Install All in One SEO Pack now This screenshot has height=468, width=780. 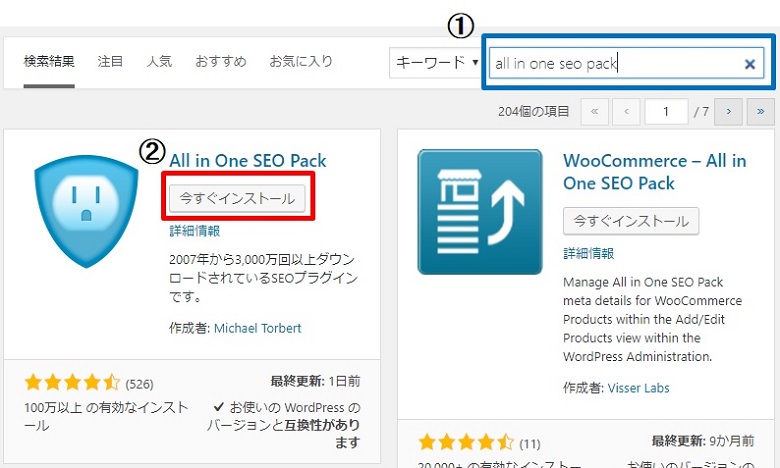pos(237,198)
